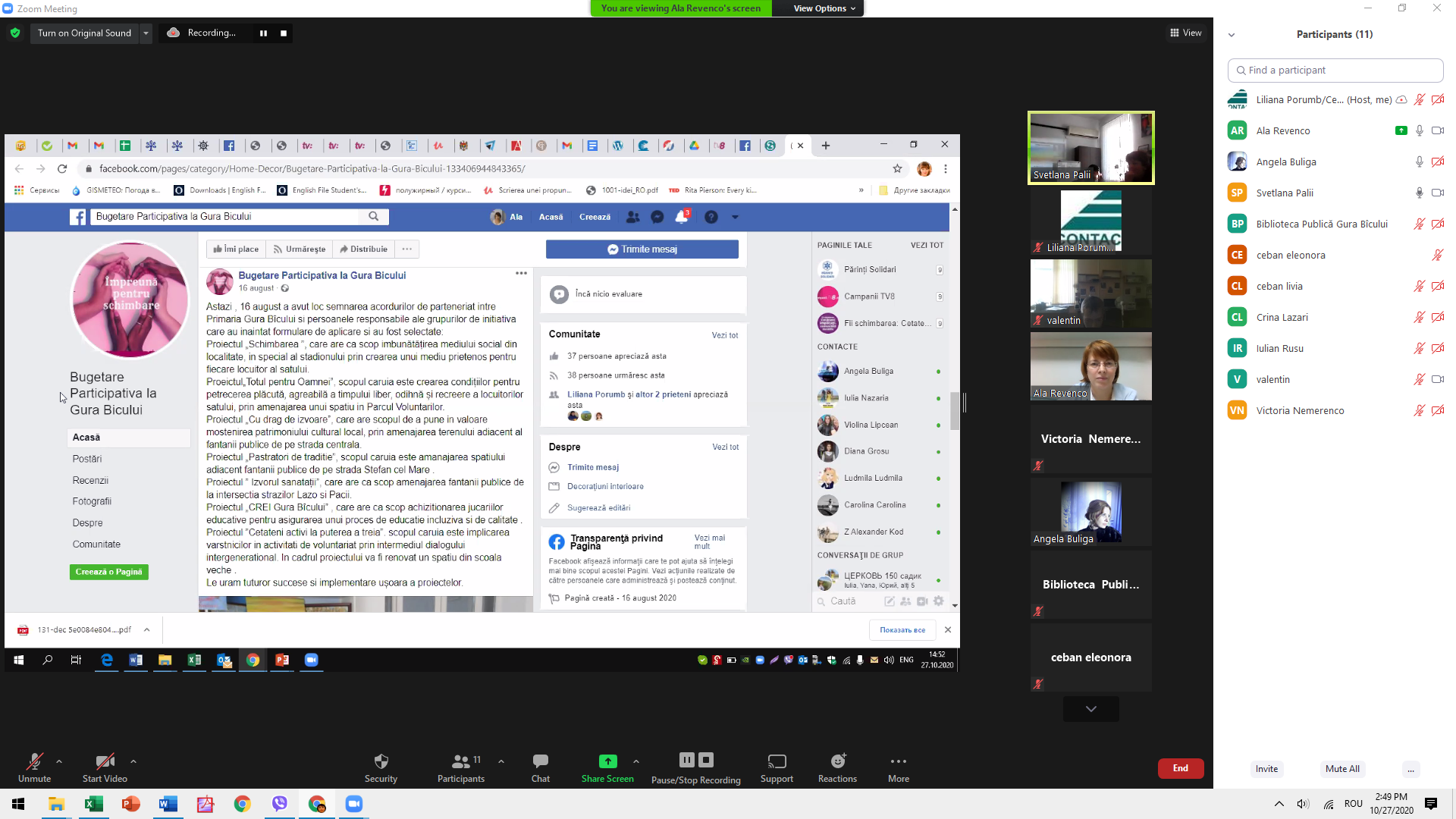1456x819 pixels.
Task: Click the green encryption shield icon
Action: [x=15, y=33]
